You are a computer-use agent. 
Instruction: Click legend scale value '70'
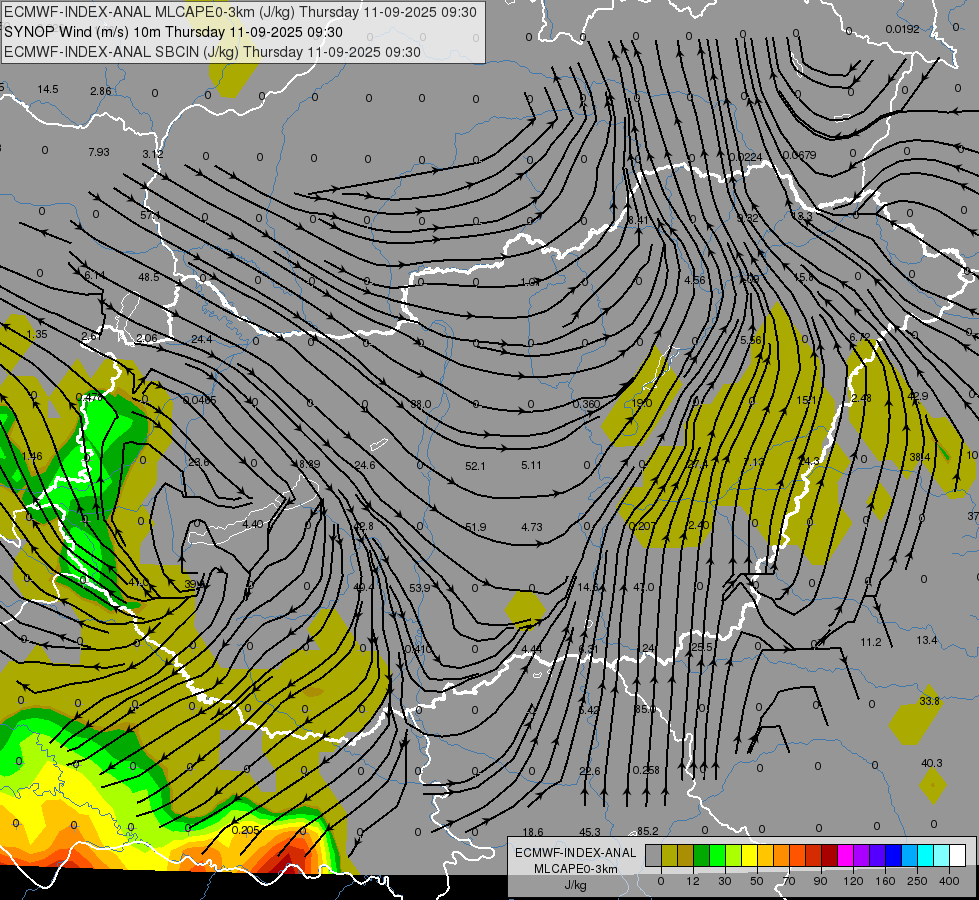[x=789, y=881]
